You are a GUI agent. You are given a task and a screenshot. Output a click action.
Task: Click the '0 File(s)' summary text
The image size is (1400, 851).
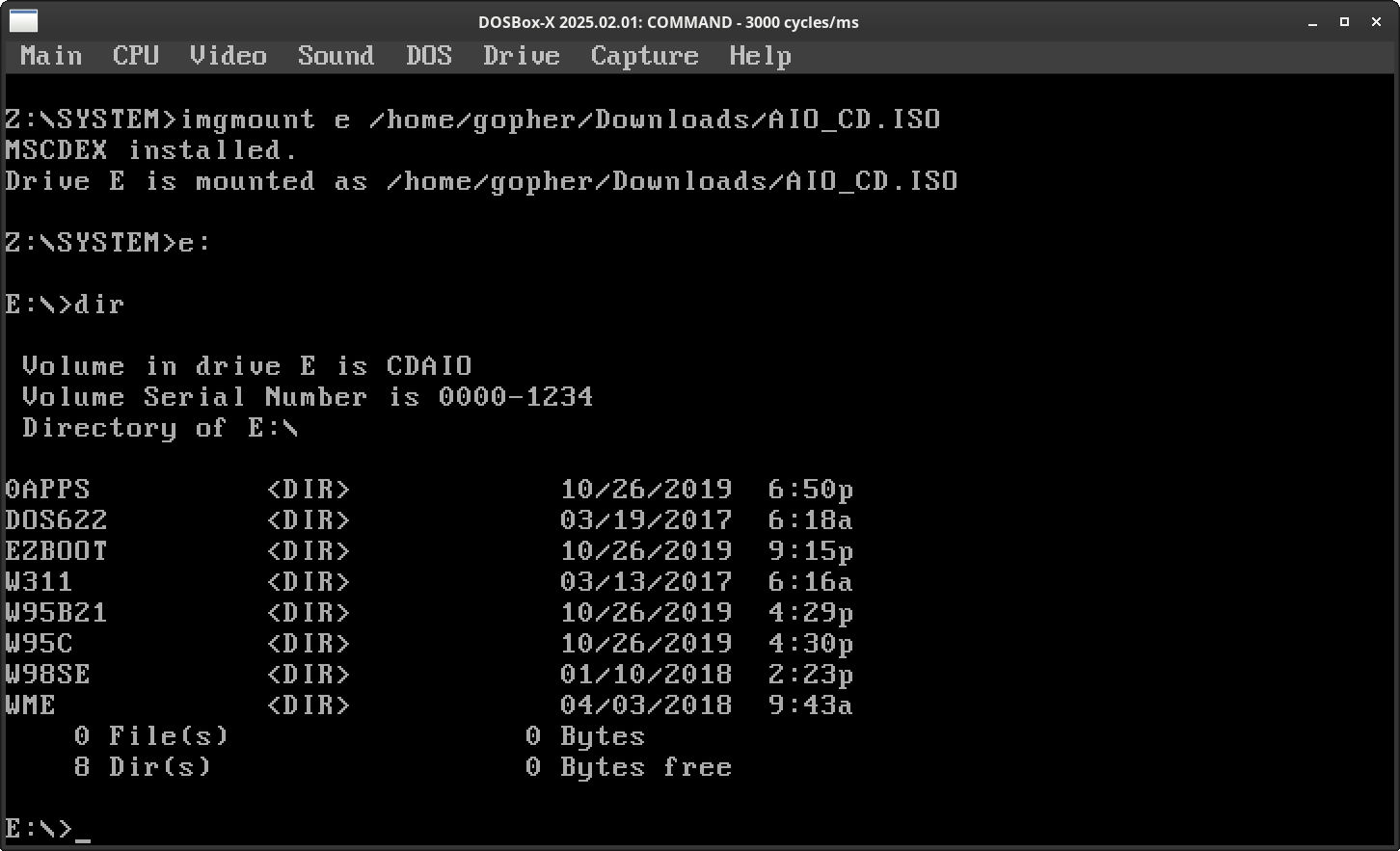(x=151, y=736)
